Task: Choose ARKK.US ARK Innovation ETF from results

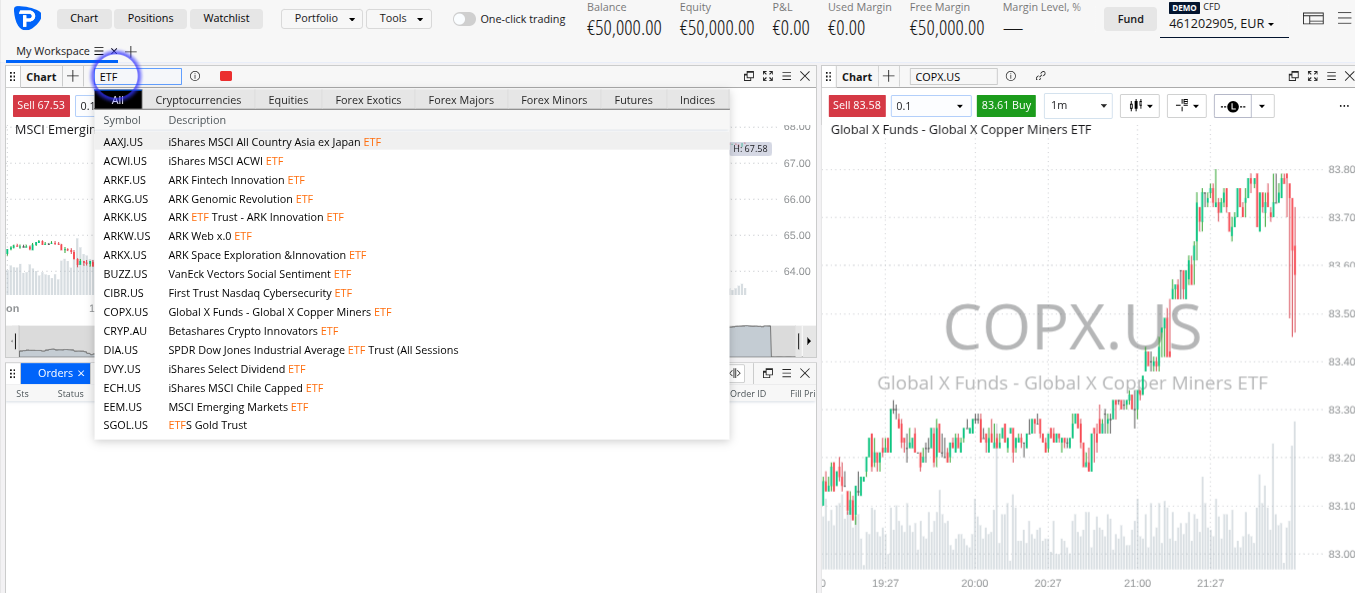Action: 412,217
